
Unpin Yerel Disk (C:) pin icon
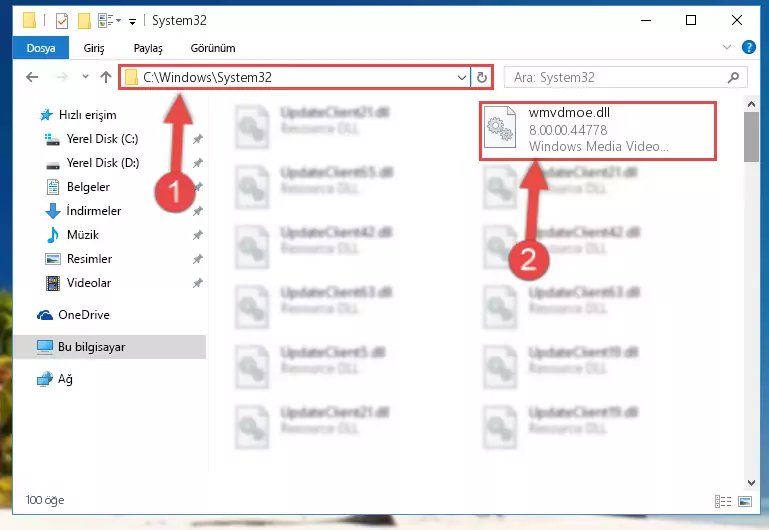(198, 139)
